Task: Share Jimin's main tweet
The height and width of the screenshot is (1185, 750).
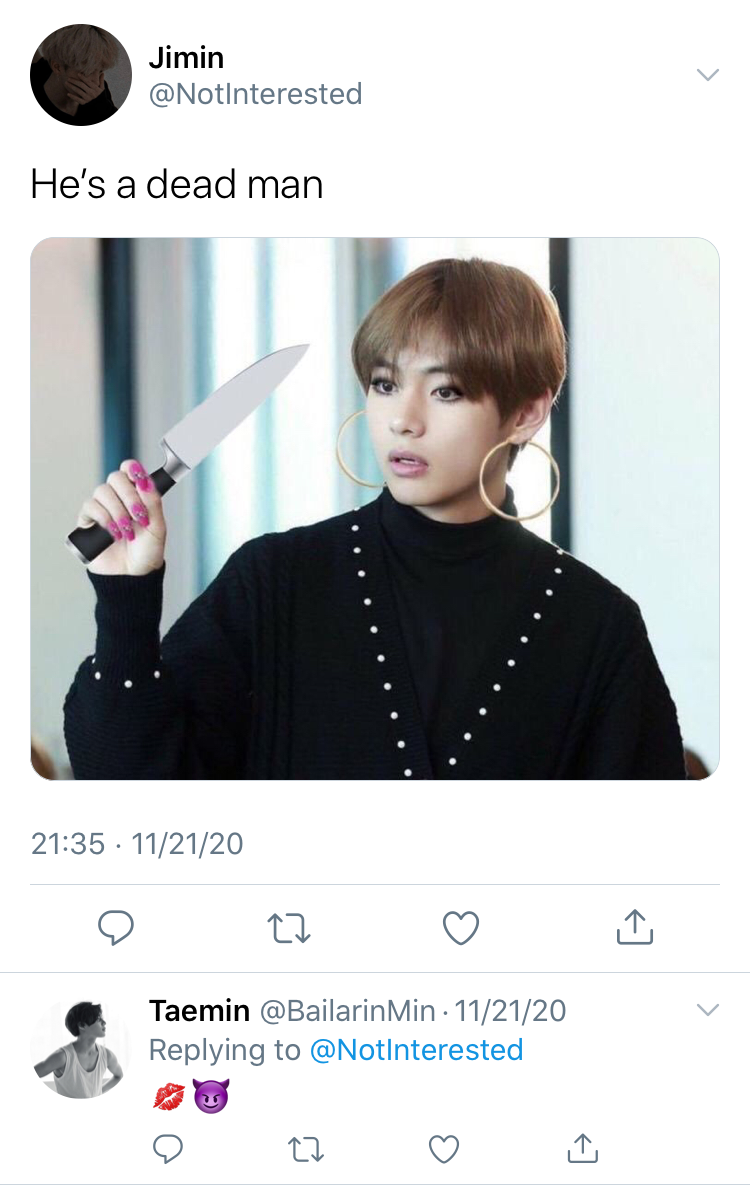Action: coord(634,927)
